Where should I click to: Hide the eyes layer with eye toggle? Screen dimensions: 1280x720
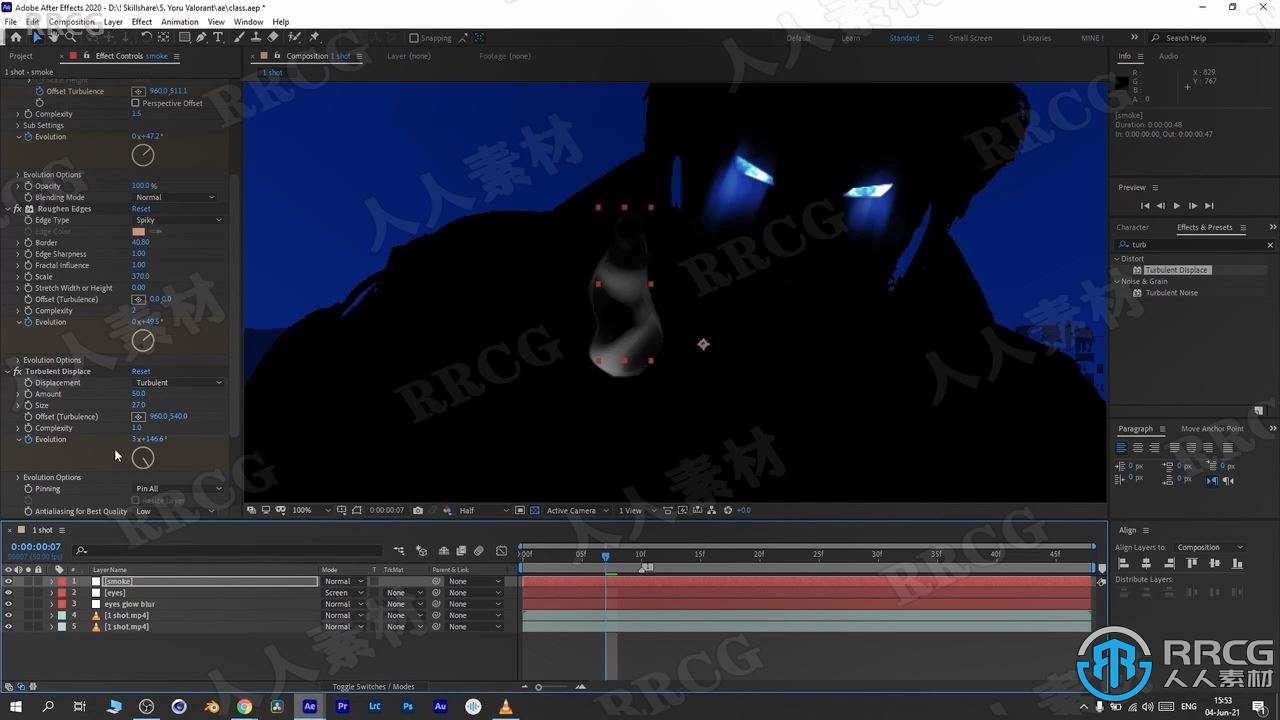point(8,593)
